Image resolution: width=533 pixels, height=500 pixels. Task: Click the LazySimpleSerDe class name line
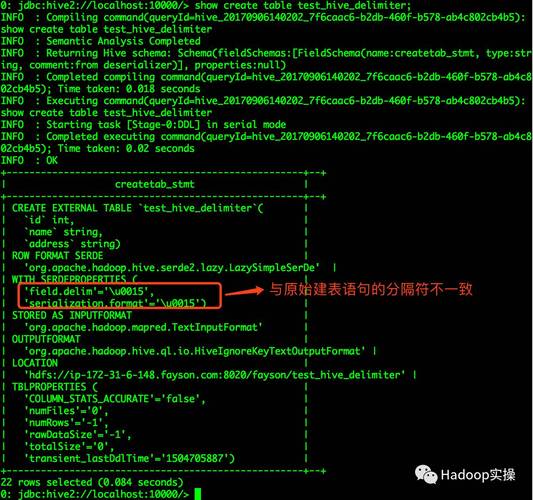172,268
